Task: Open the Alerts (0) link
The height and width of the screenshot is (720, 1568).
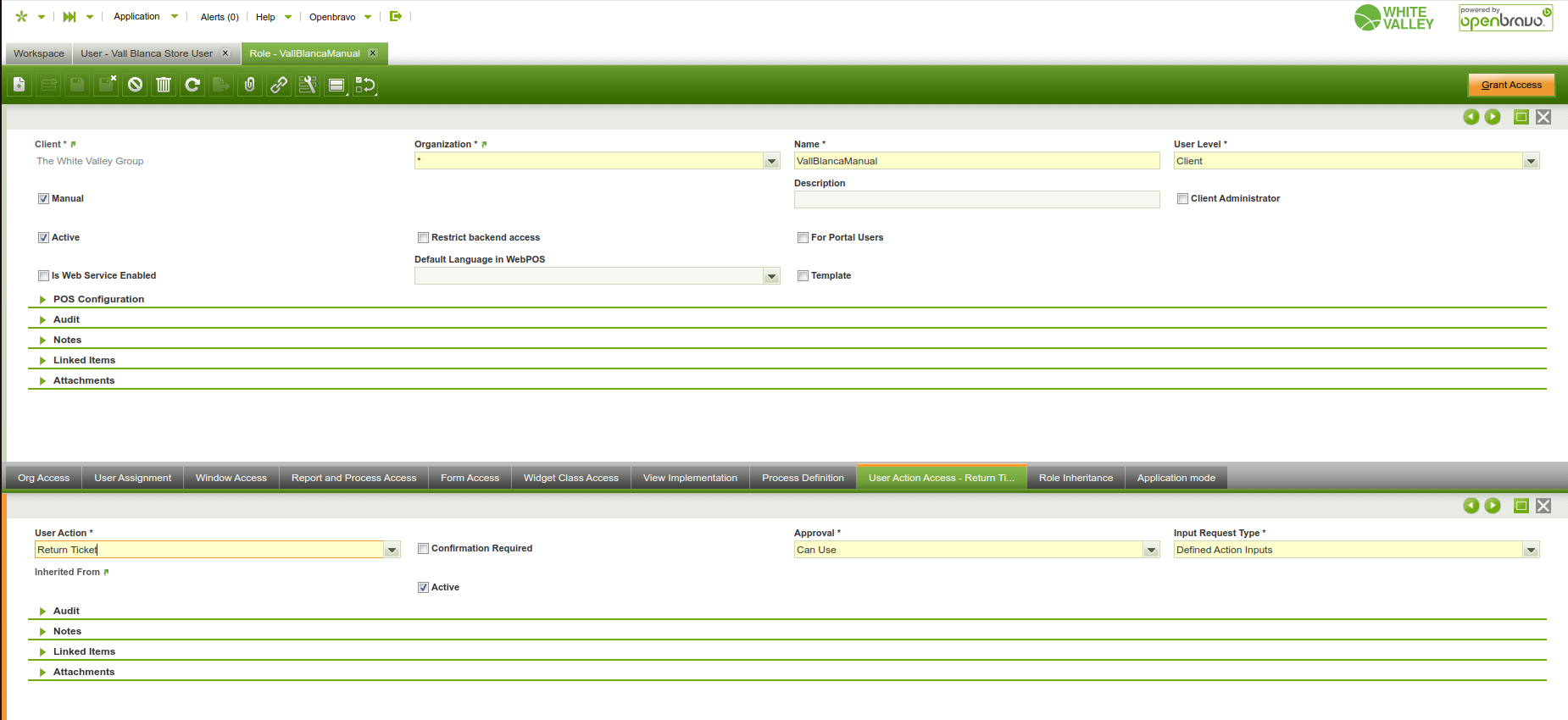Action: (220, 17)
